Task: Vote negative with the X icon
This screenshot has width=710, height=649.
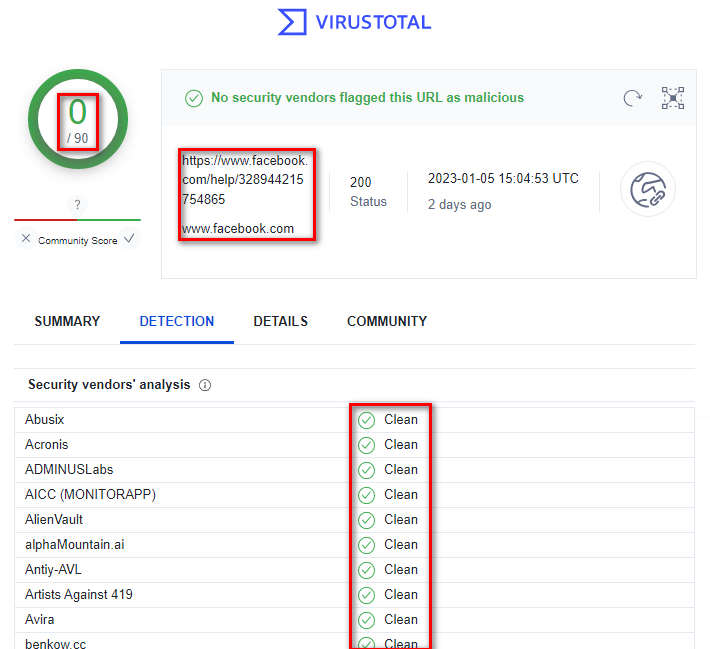Action: 26,238
